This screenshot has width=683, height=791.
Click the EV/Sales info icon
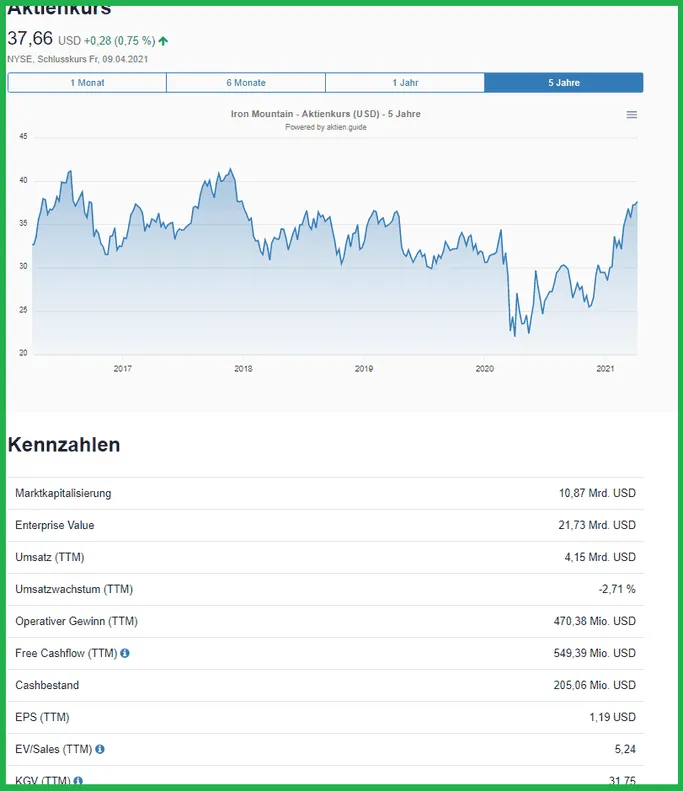pos(100,749)
